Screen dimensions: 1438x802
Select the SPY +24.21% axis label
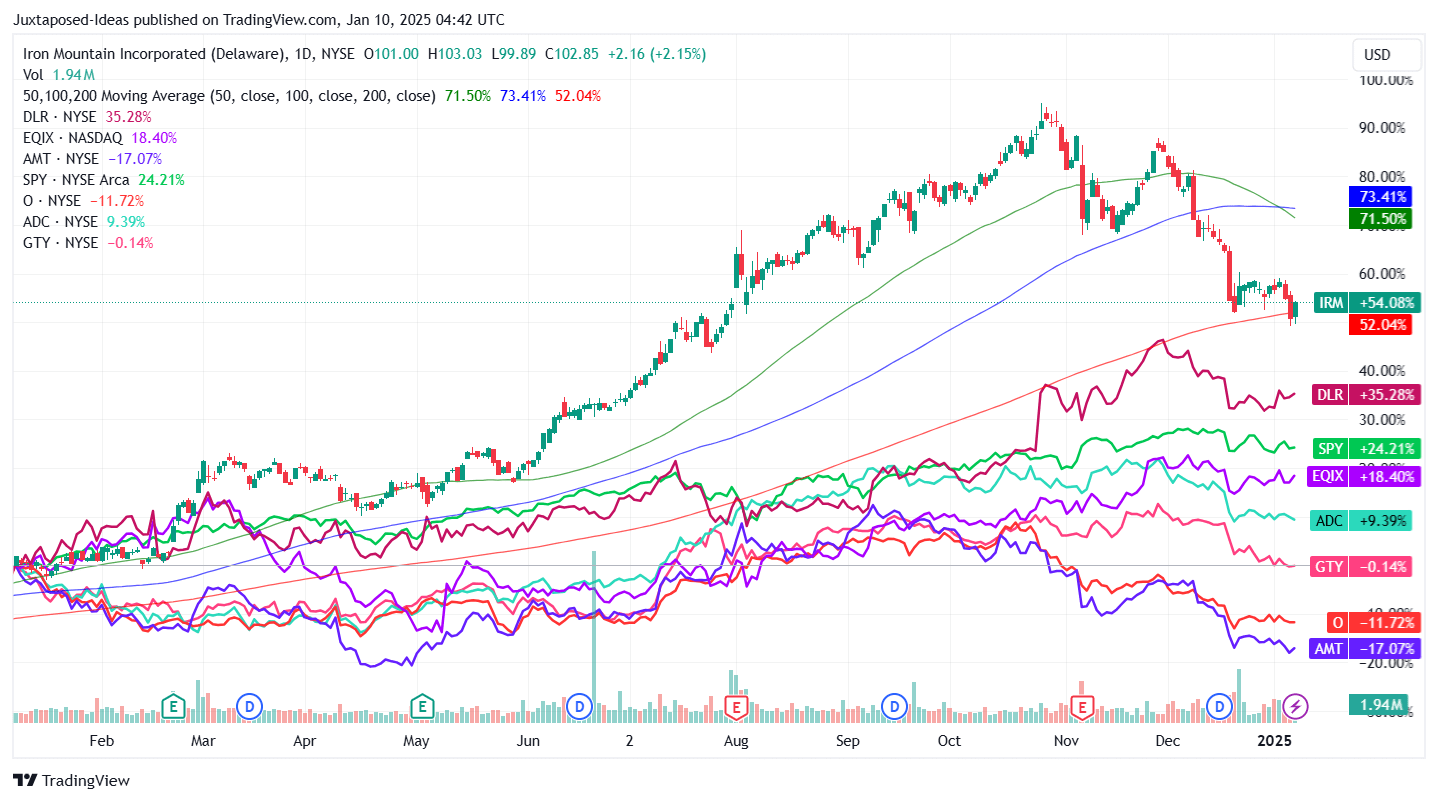click(x=1366, y=449)
